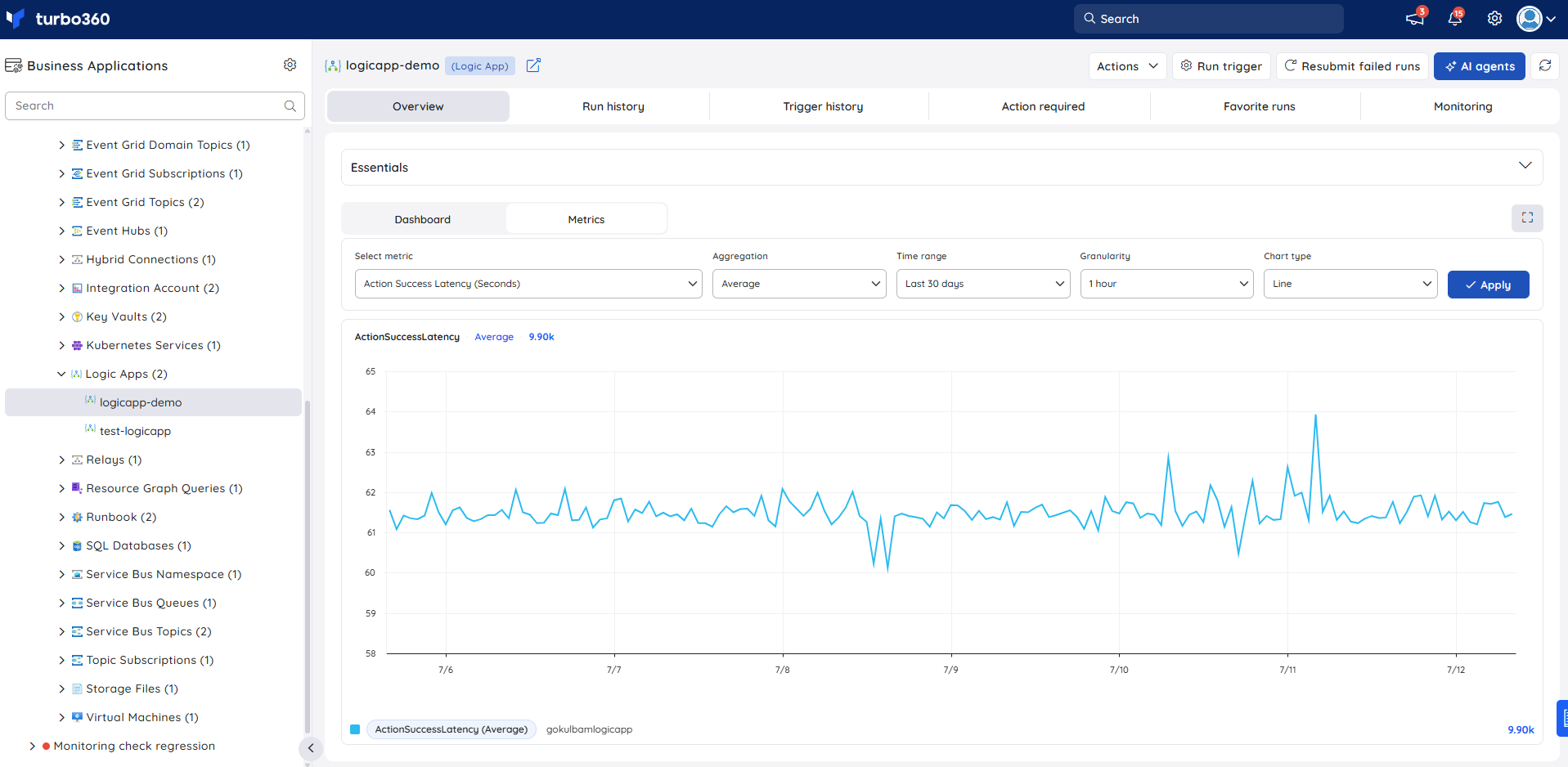Click the Runbook icon

(x=77, y=517)
